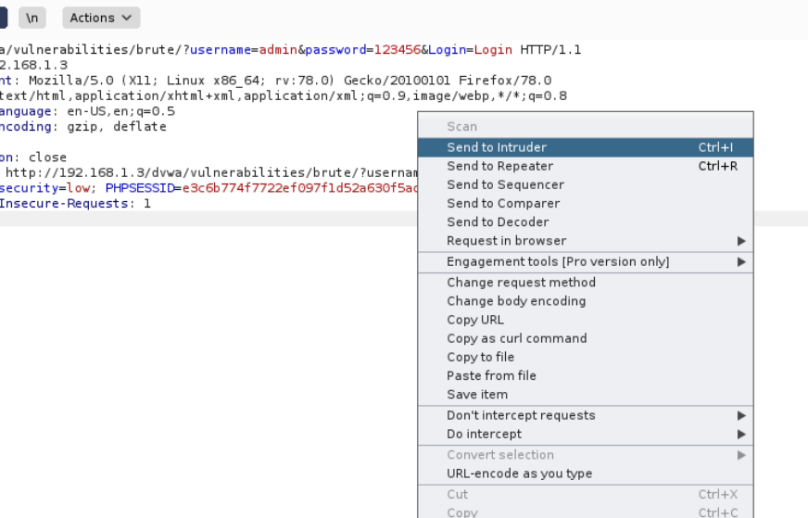This screenshot has height=518, width=808.
Task: Expand Request in browser submenu
Action: pos(506,241)
